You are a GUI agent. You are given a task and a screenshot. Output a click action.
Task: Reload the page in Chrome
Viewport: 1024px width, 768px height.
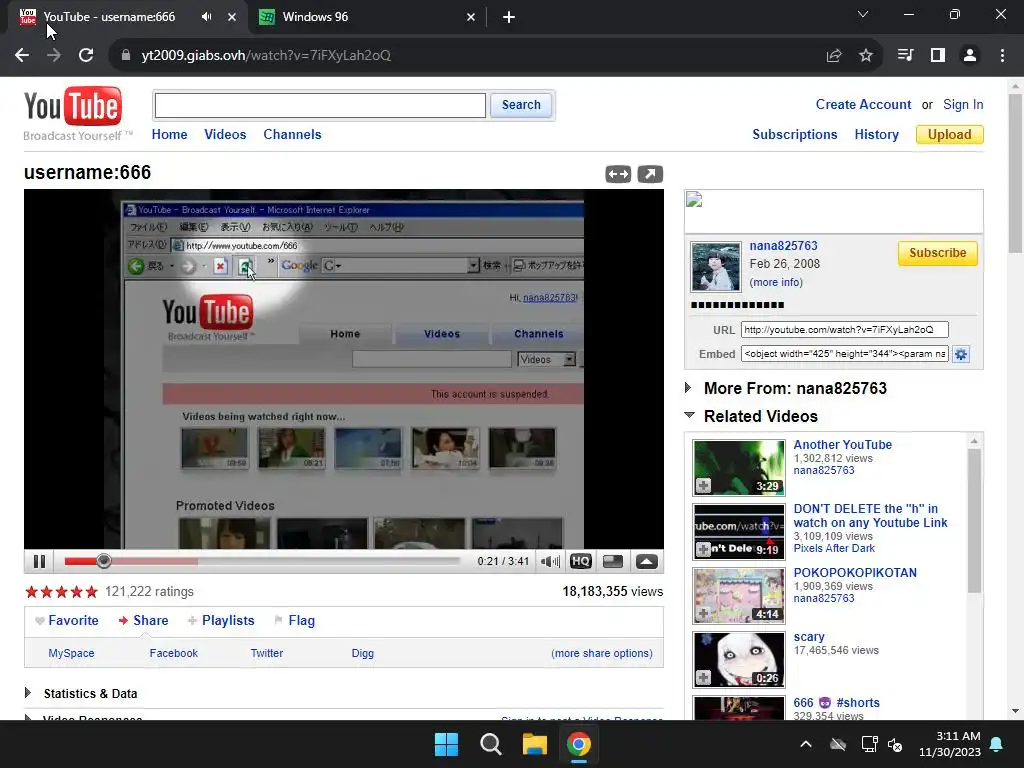tap(86, 56)
